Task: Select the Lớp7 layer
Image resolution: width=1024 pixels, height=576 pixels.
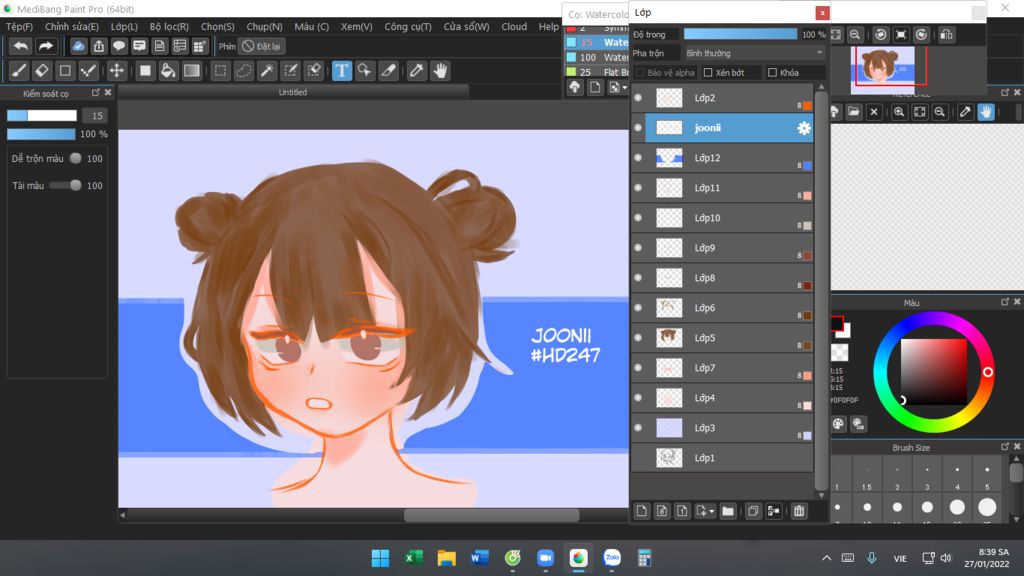Action: (729, 368)
